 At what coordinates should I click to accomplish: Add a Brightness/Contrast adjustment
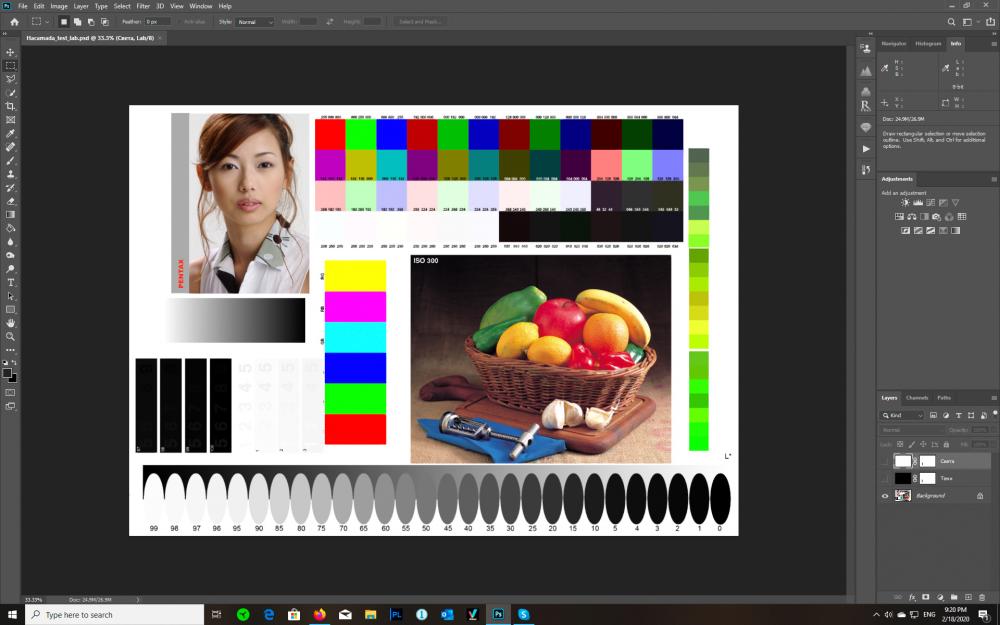coord(906,203)
